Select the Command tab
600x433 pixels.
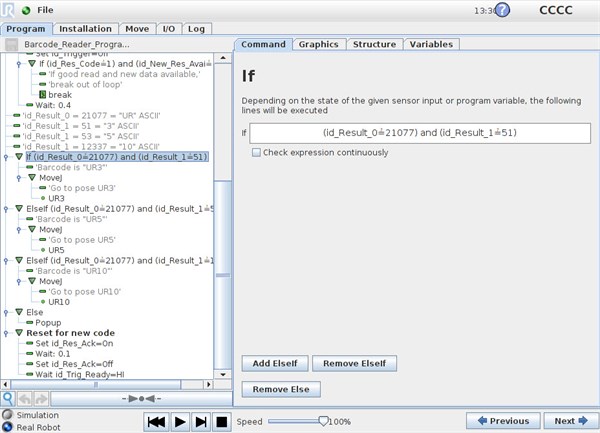pos(263,44)
